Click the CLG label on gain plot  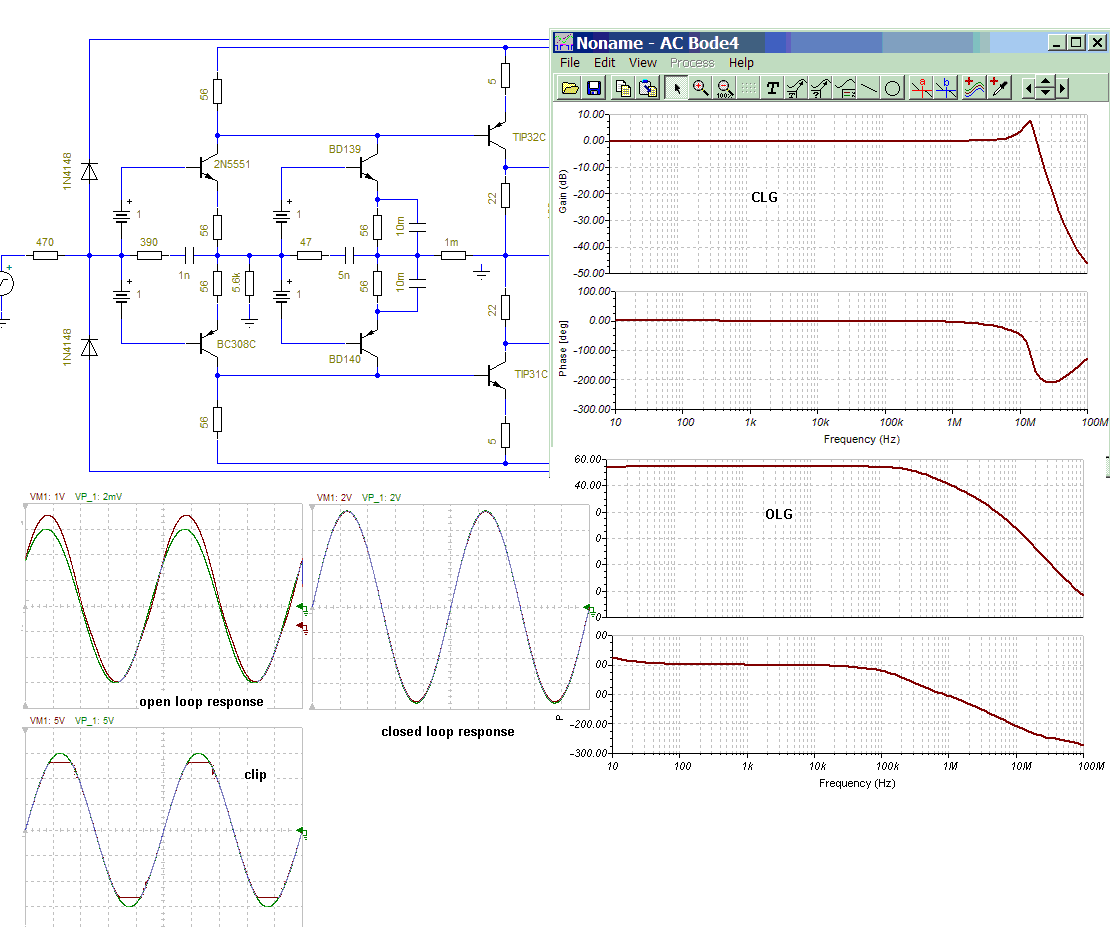(x=764, y=197)
